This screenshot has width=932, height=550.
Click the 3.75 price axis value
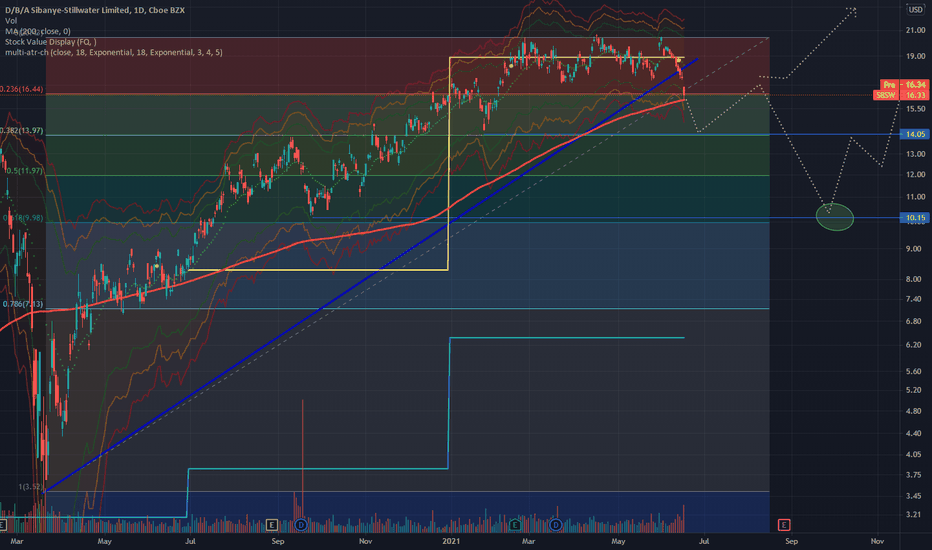pos(915,475)
